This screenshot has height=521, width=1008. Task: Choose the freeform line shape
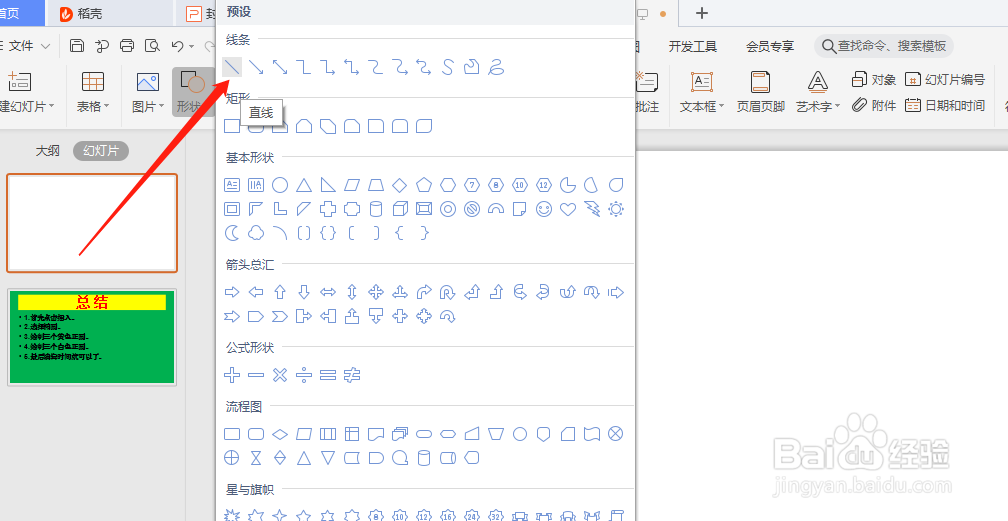point(471,66)
